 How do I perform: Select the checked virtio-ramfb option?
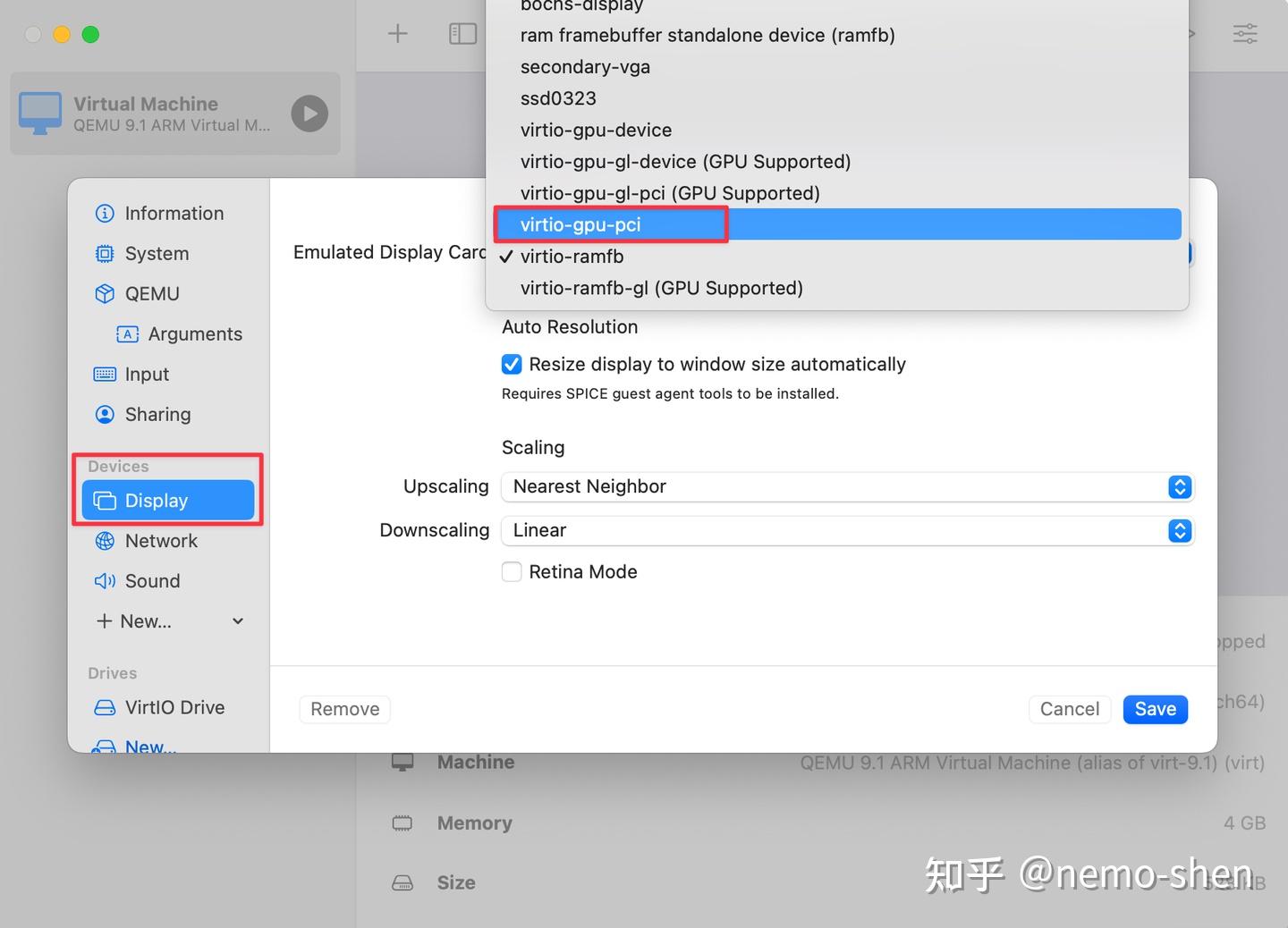click(x=572, y=257)
